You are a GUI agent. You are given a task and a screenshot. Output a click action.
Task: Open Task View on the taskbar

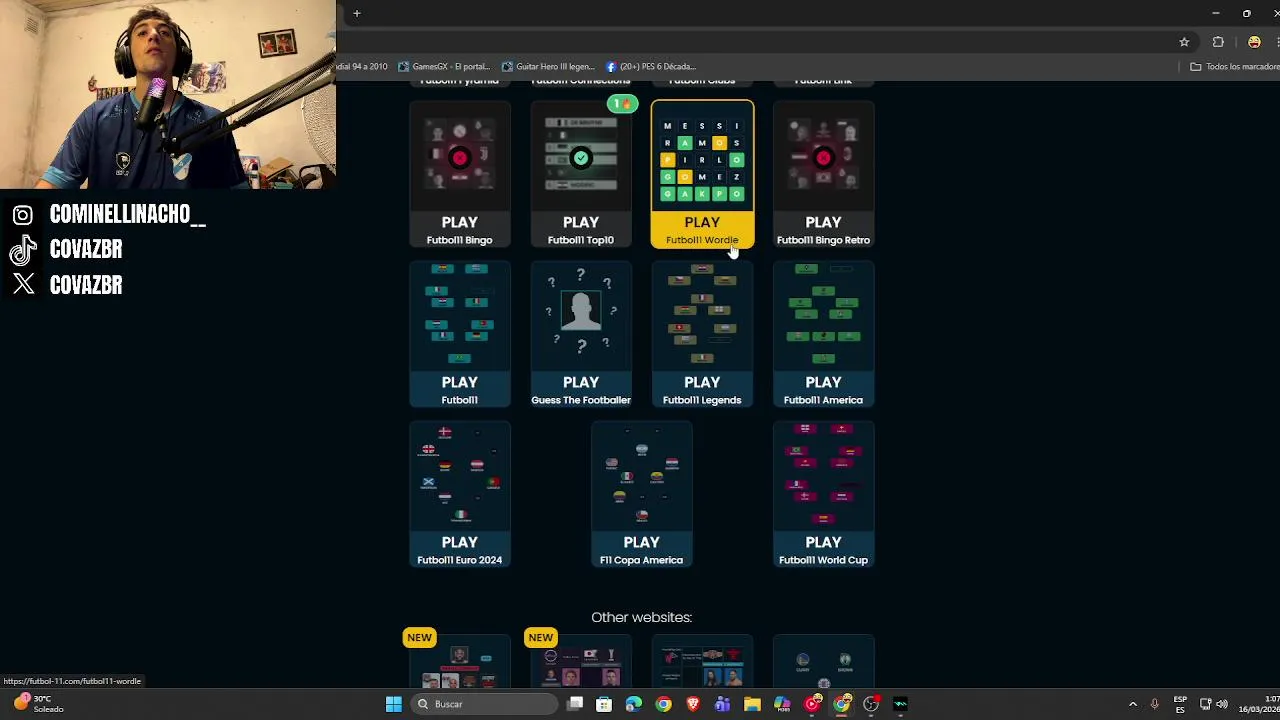point(575,704)
